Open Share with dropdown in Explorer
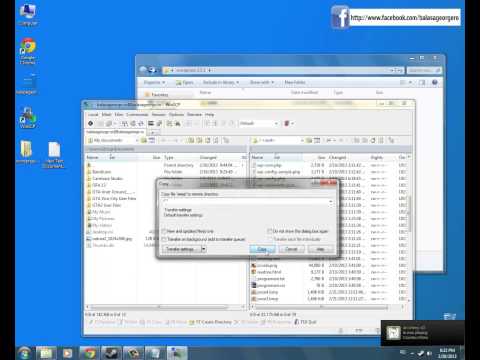 262,82
